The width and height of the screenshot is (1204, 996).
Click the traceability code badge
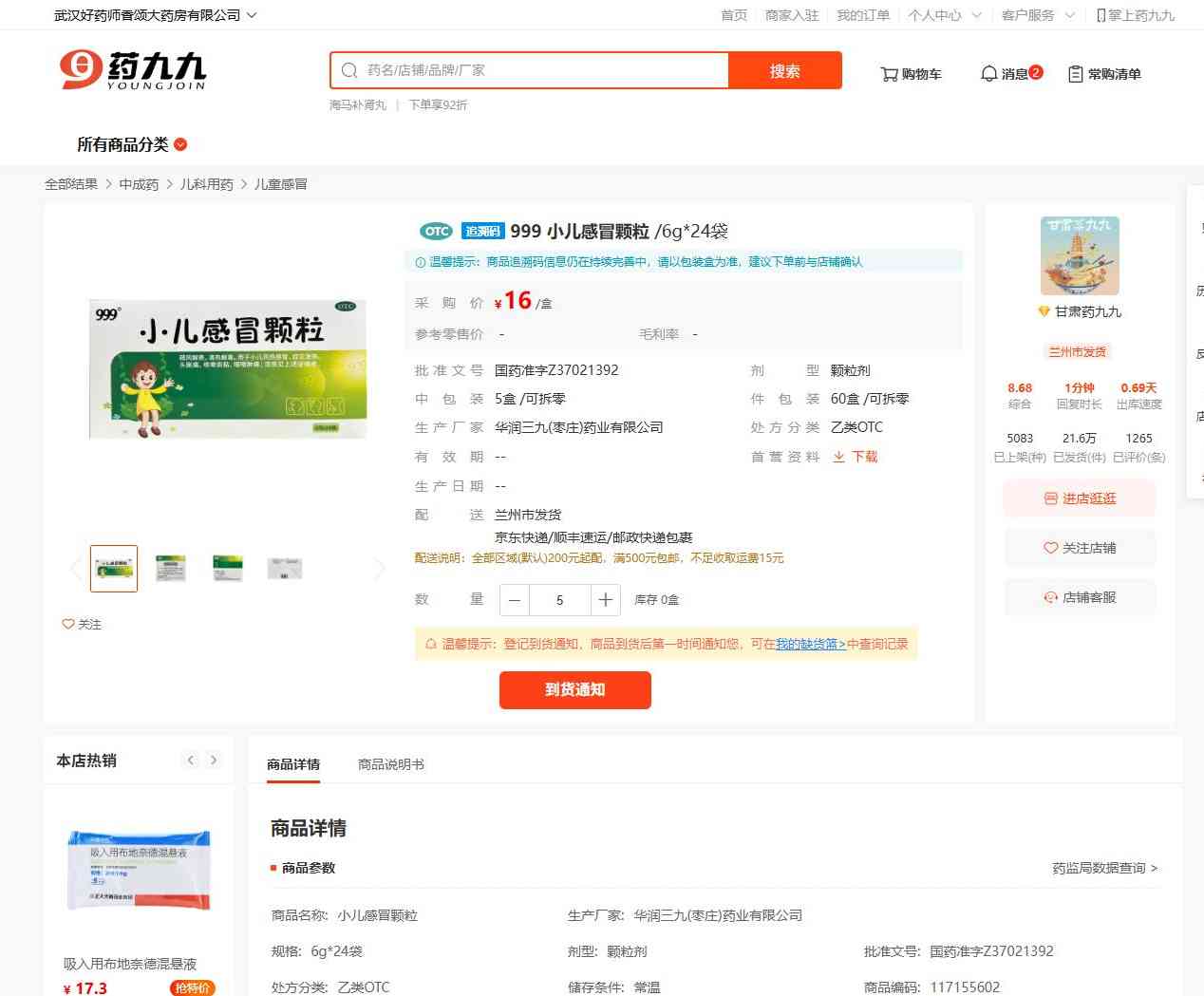pos(482,231)
